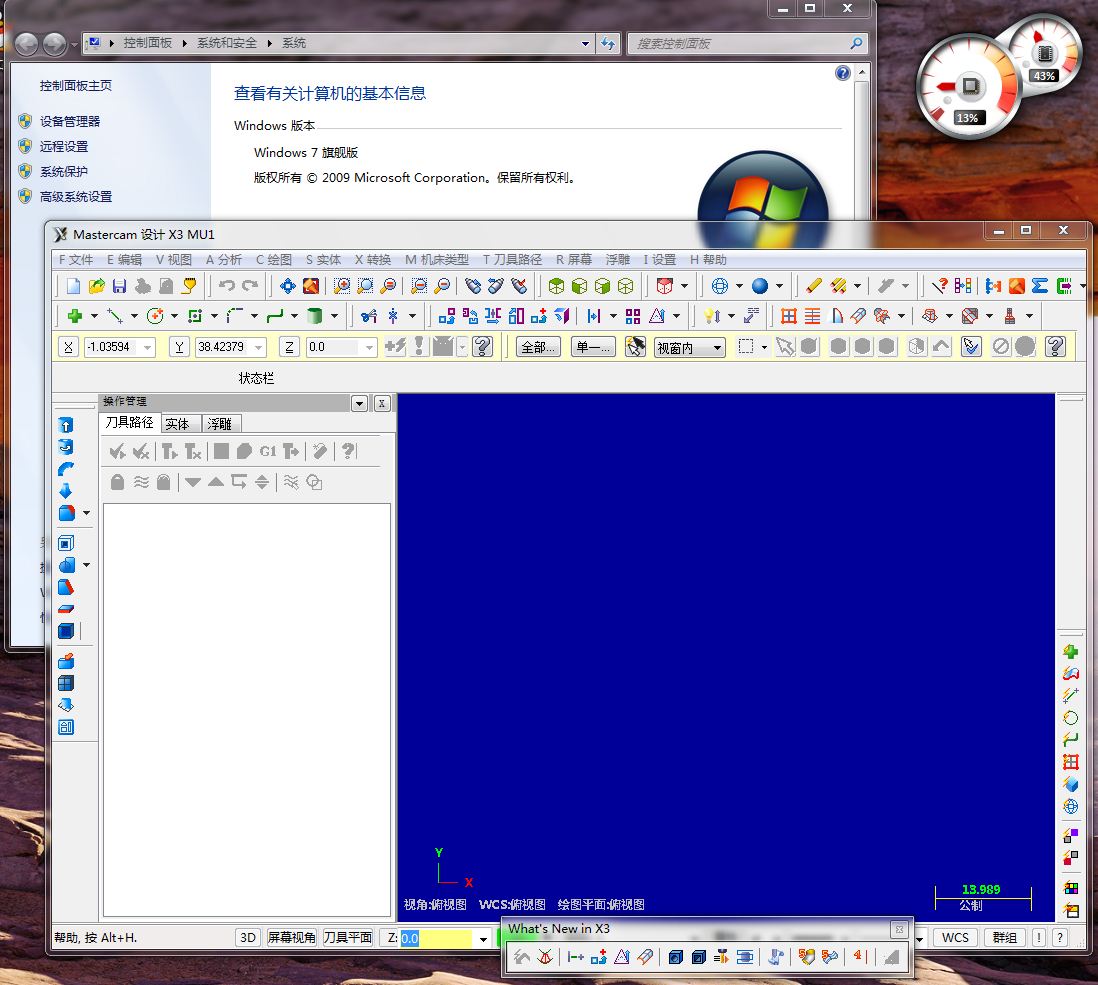Toggle the AutoCursor icon beside 视窗内

pos(635,347)
